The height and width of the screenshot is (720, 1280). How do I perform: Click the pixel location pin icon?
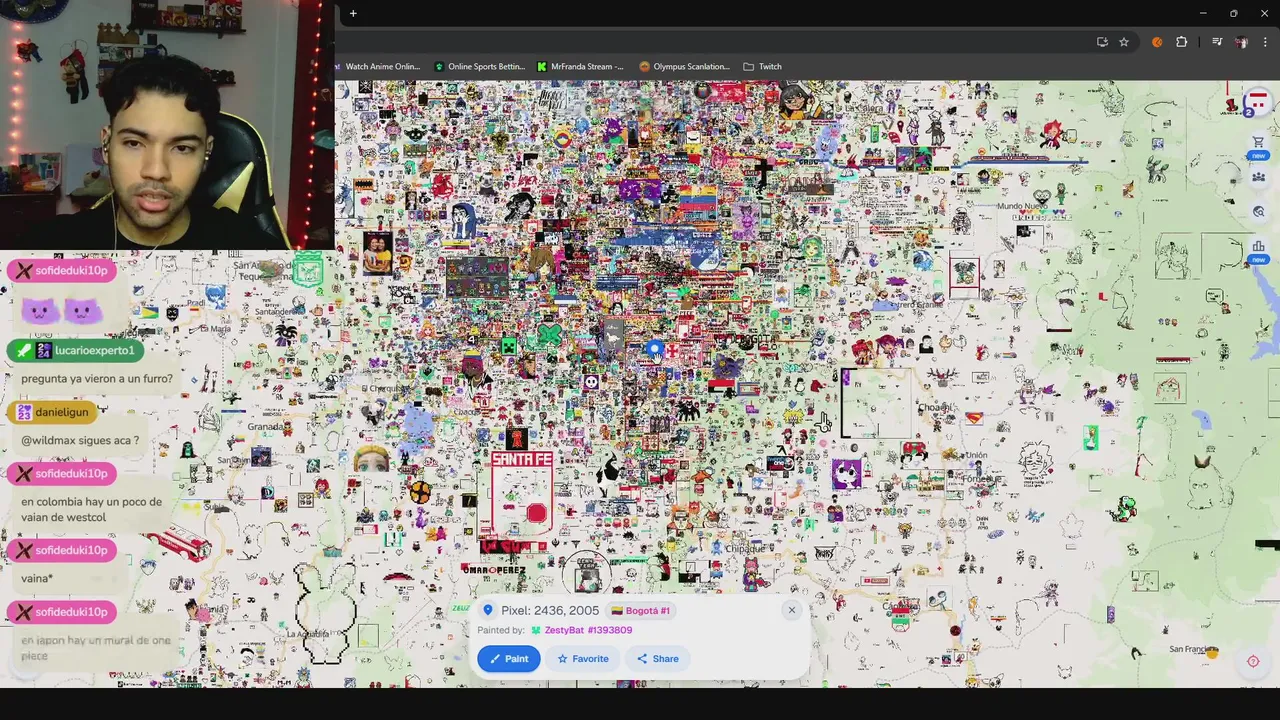tap(488, 610)
